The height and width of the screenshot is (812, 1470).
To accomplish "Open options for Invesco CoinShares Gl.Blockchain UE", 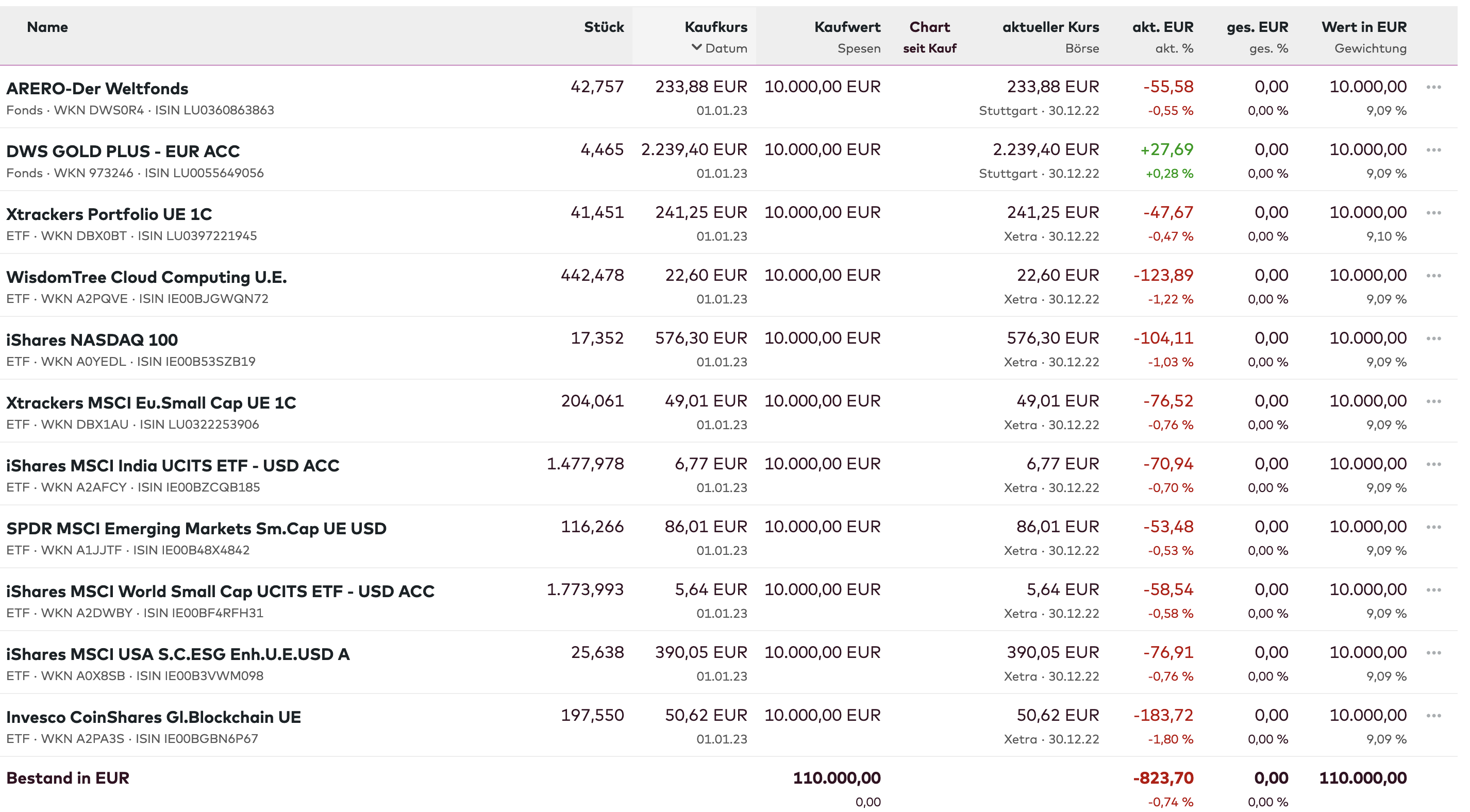I will pos(1433,716).
